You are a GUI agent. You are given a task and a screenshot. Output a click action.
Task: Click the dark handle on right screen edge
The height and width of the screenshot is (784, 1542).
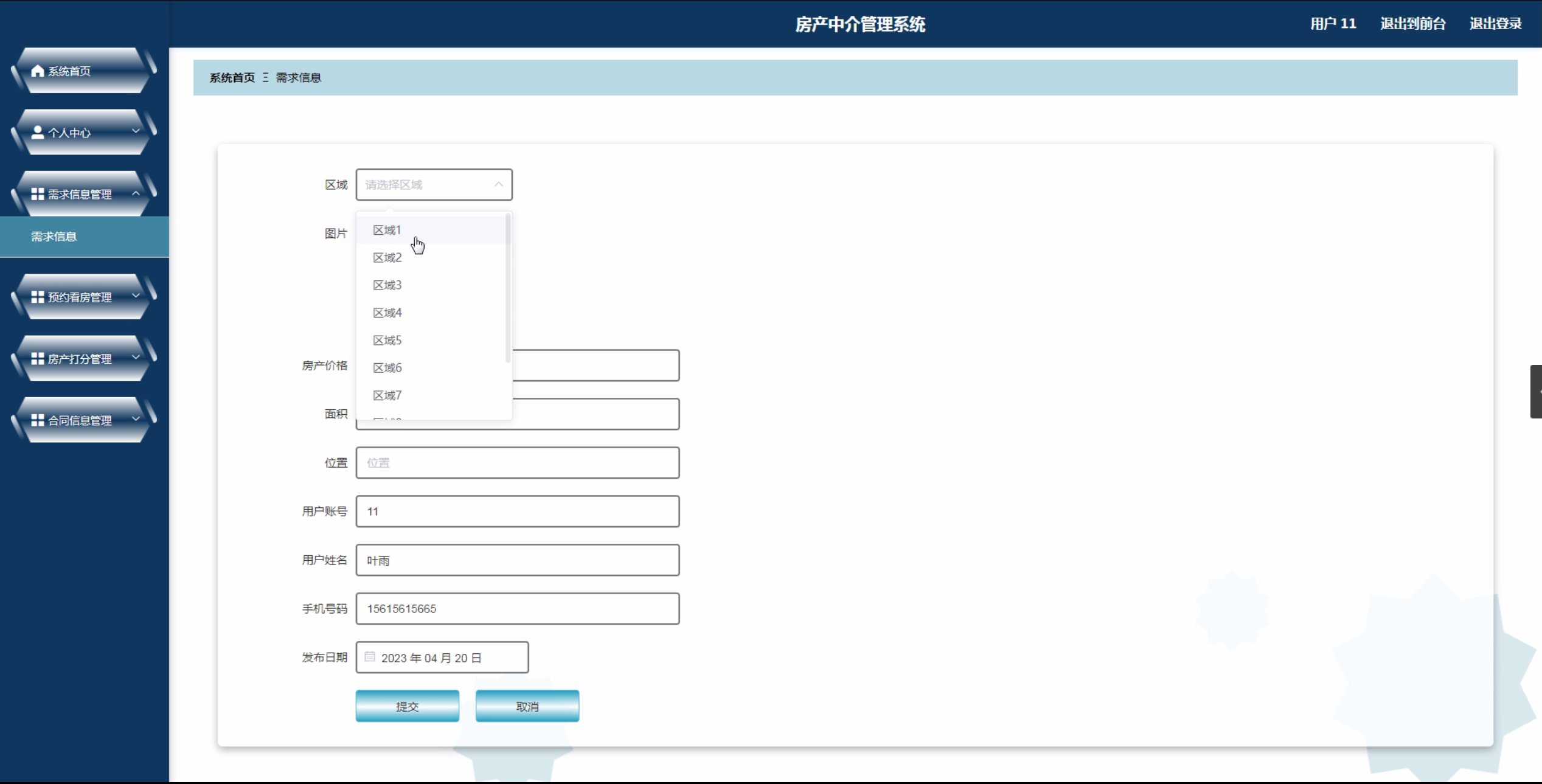coord(1536,391)
